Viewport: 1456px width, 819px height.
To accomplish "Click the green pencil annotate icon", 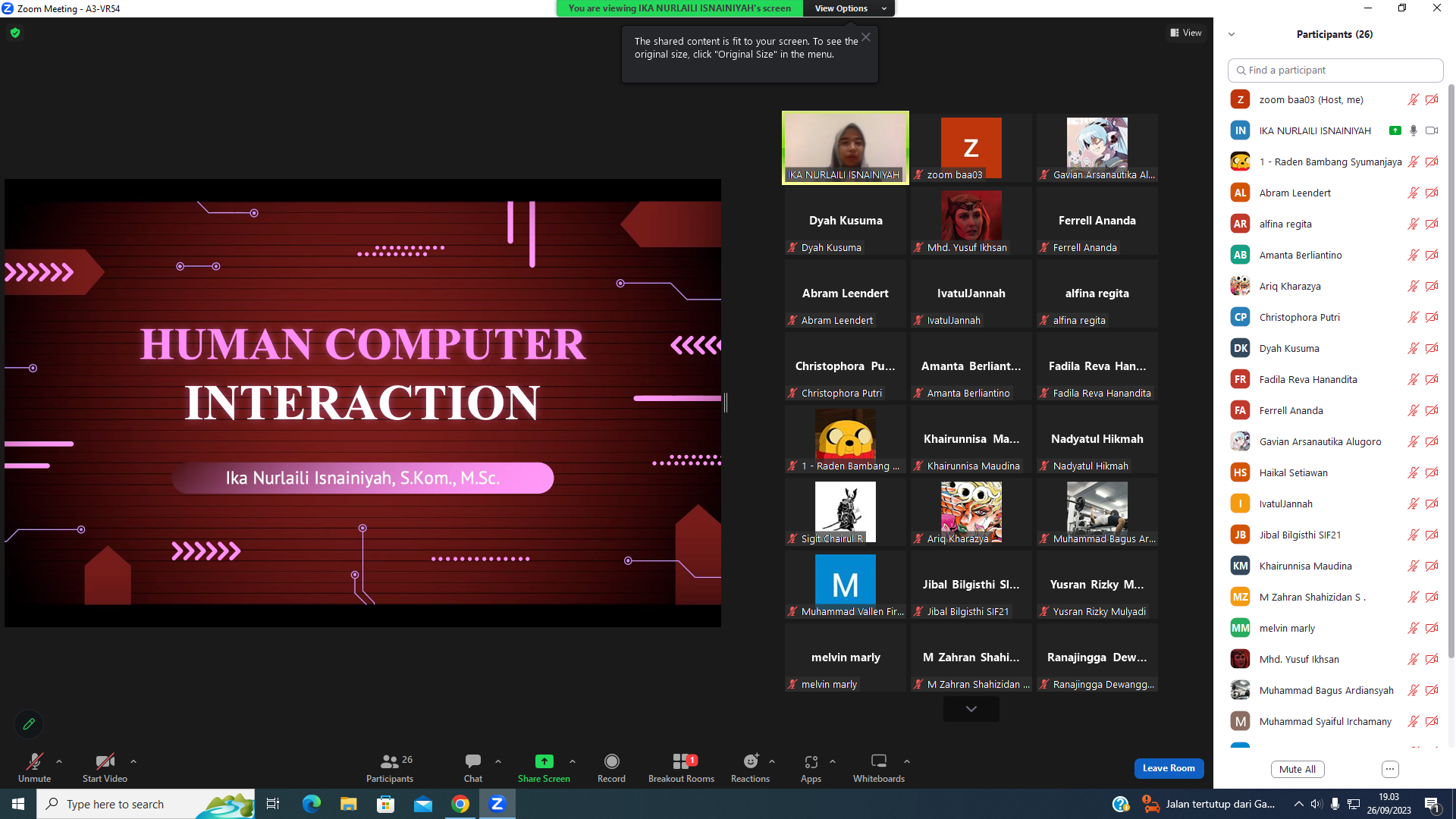I will [29, 723].
